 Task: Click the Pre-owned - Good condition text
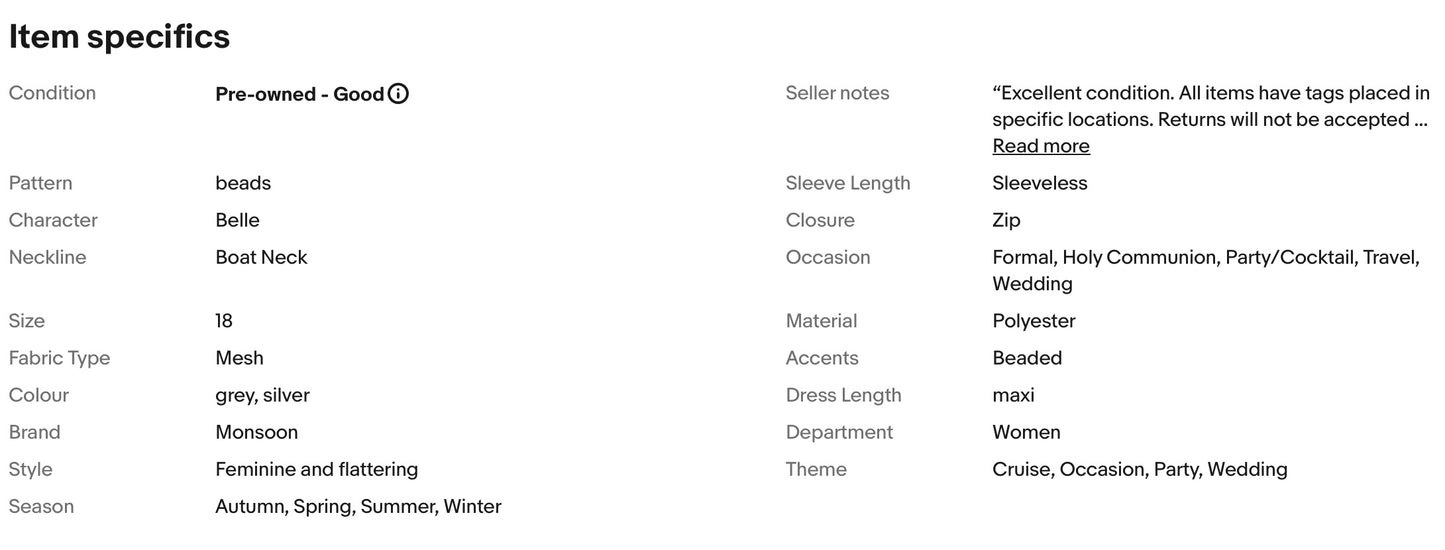(299, 94)
